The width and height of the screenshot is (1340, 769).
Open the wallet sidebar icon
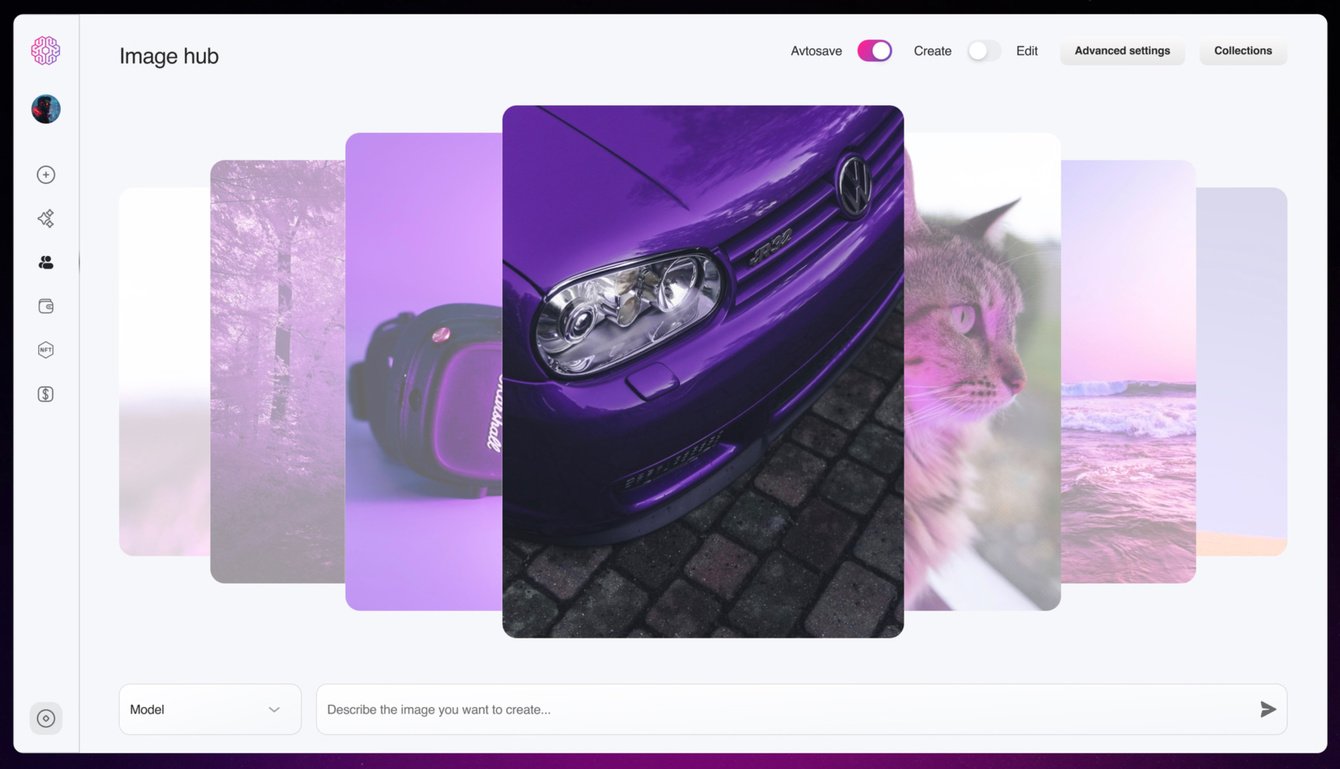[46, 306]
